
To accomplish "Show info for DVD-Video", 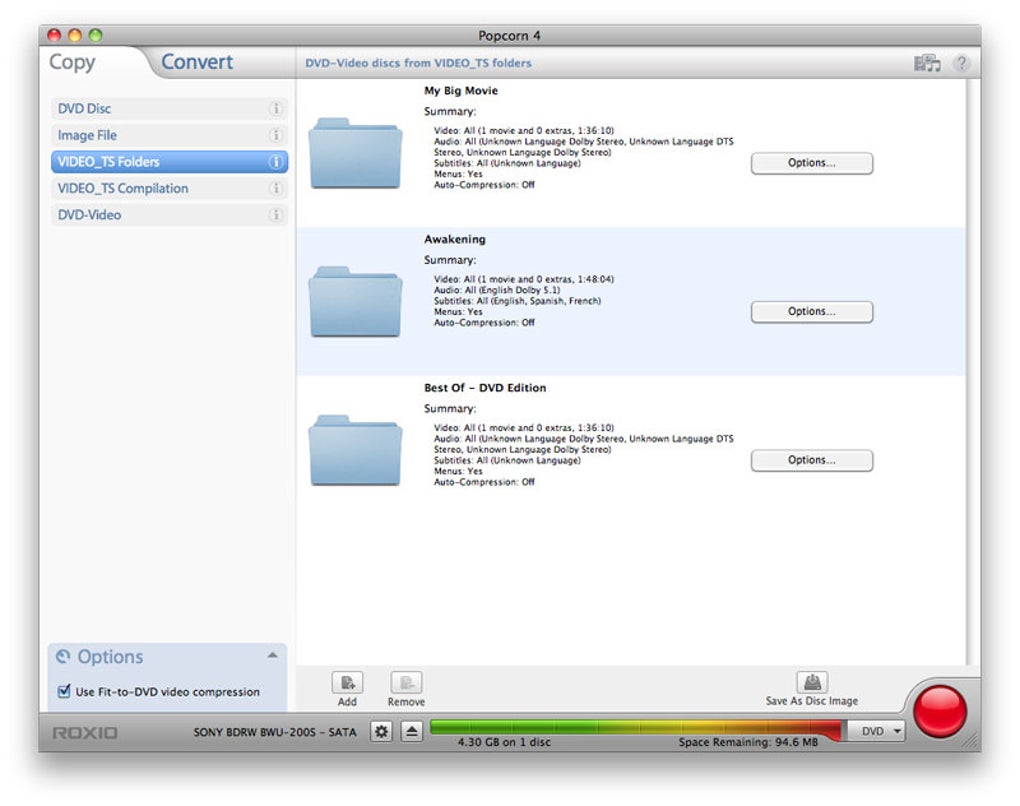I will 276,215.
